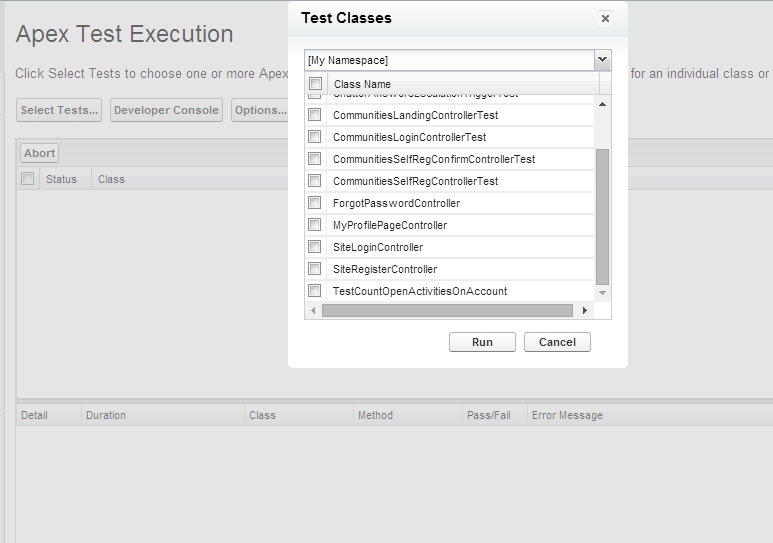
Task: Select SiteLoginController class name
Action: click(x=378, y=247)
